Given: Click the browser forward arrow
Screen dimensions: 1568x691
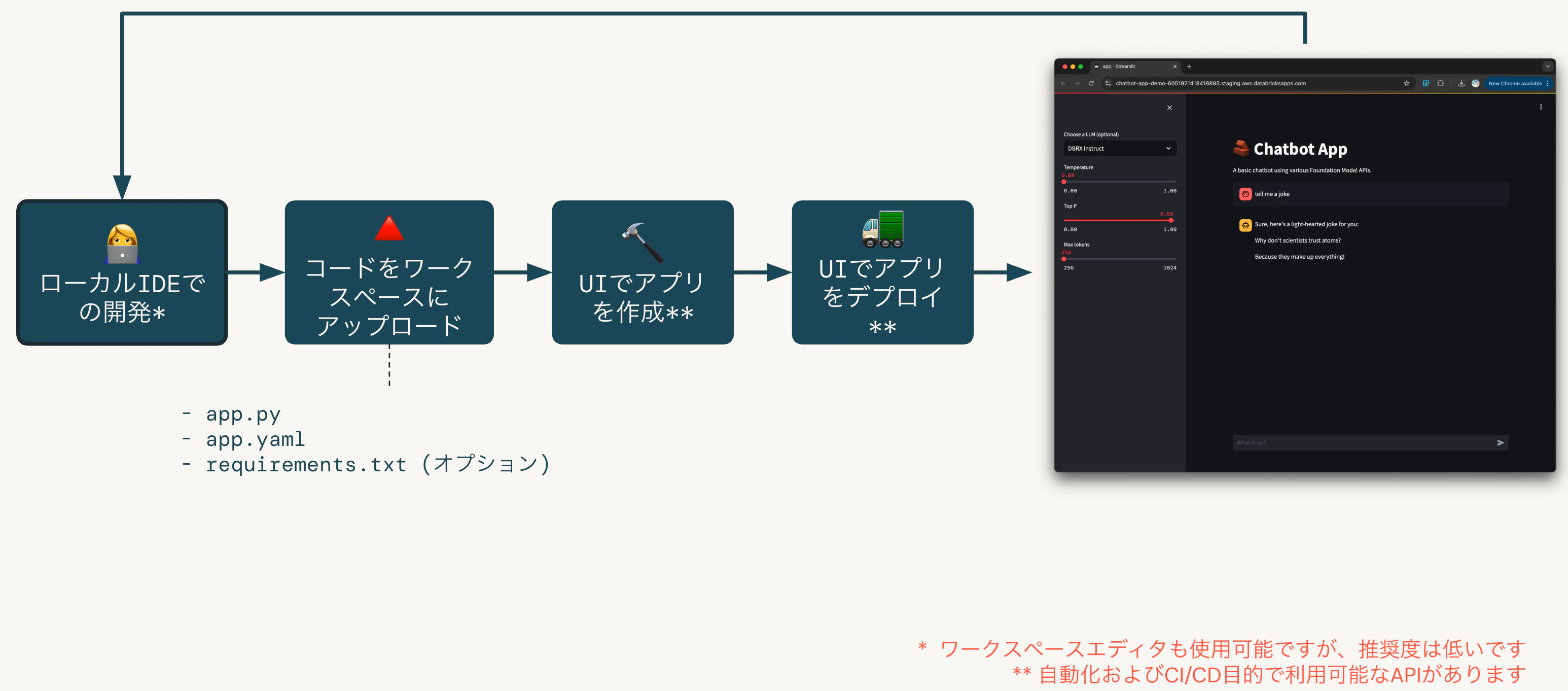Looking at the screenshot, I should pyautogui.click(x=1077, y=83).
